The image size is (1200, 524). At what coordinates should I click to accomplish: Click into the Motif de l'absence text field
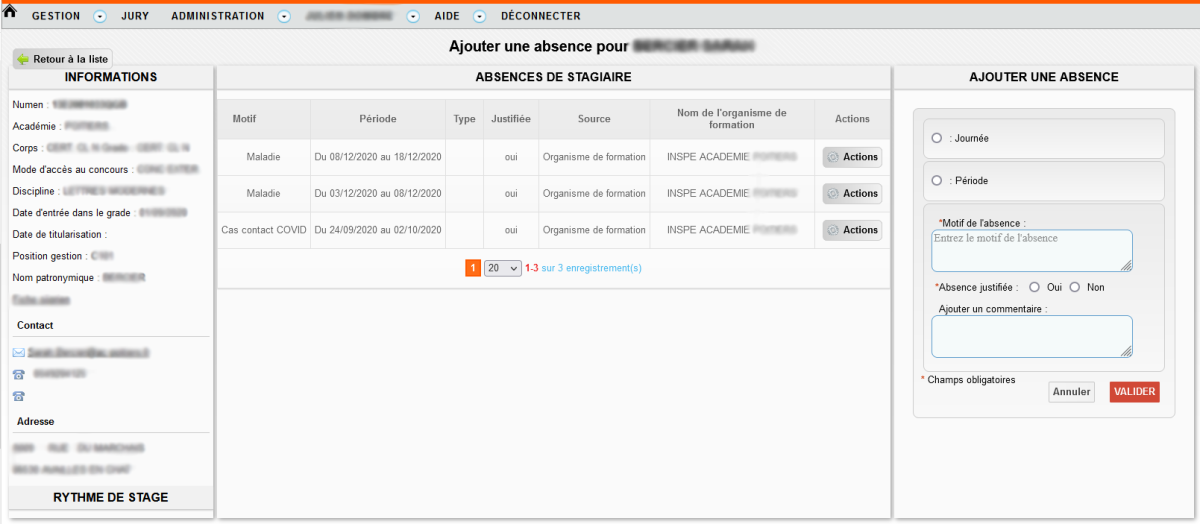point(1031,250)
